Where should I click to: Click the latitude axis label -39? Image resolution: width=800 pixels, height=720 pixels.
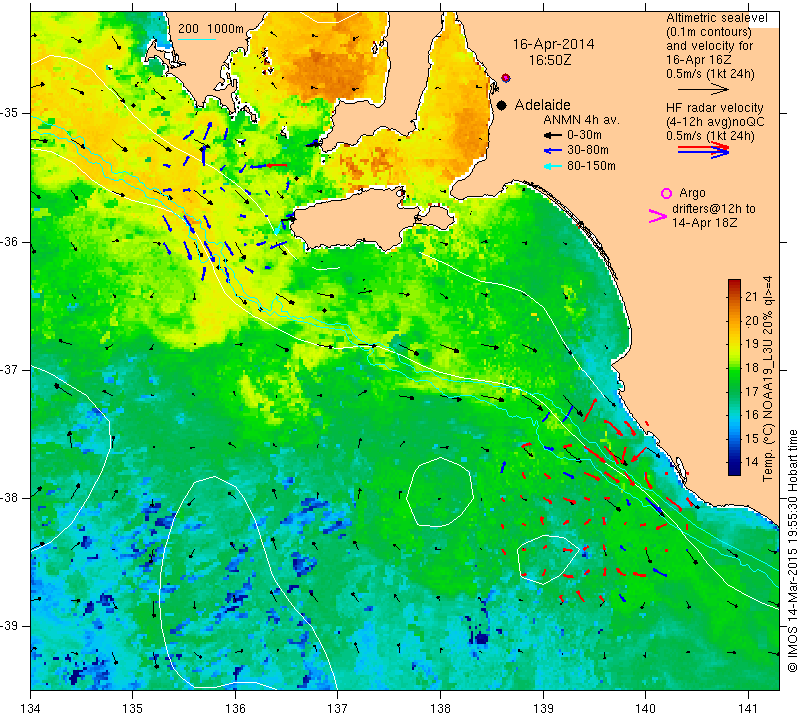pyautogui.click(x=10, y=626)
